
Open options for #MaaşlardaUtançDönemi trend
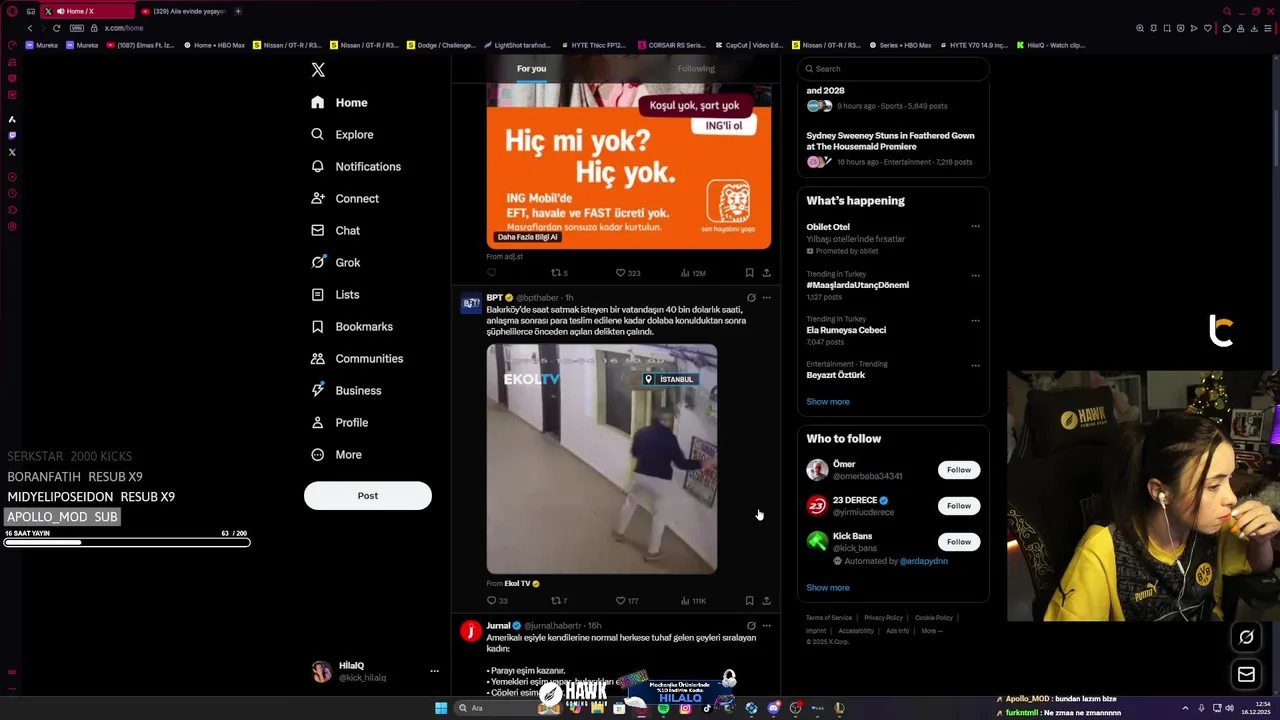tap(975, 275)
